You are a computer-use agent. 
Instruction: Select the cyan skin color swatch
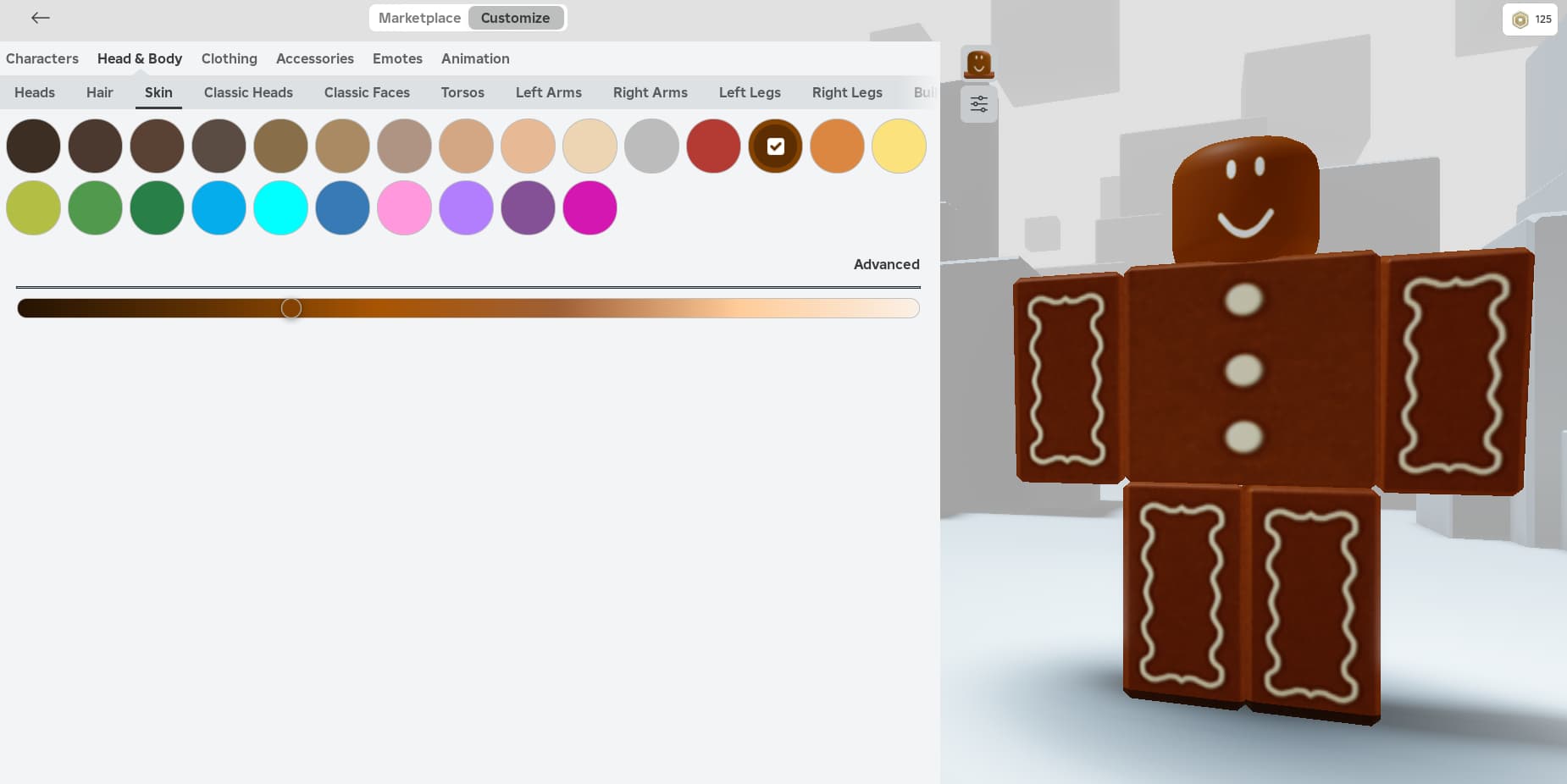280,207
